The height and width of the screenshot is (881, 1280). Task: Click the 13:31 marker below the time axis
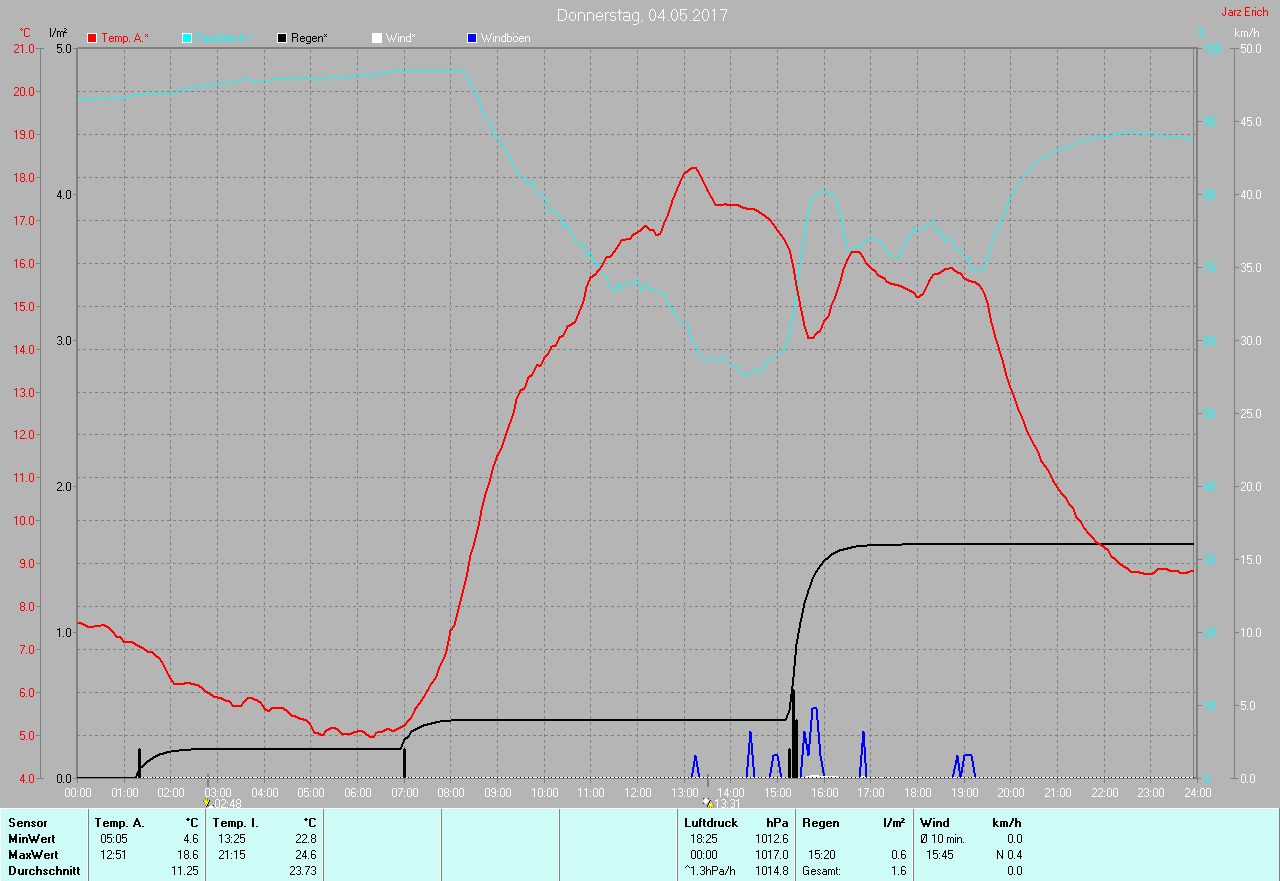pos(722,803)
